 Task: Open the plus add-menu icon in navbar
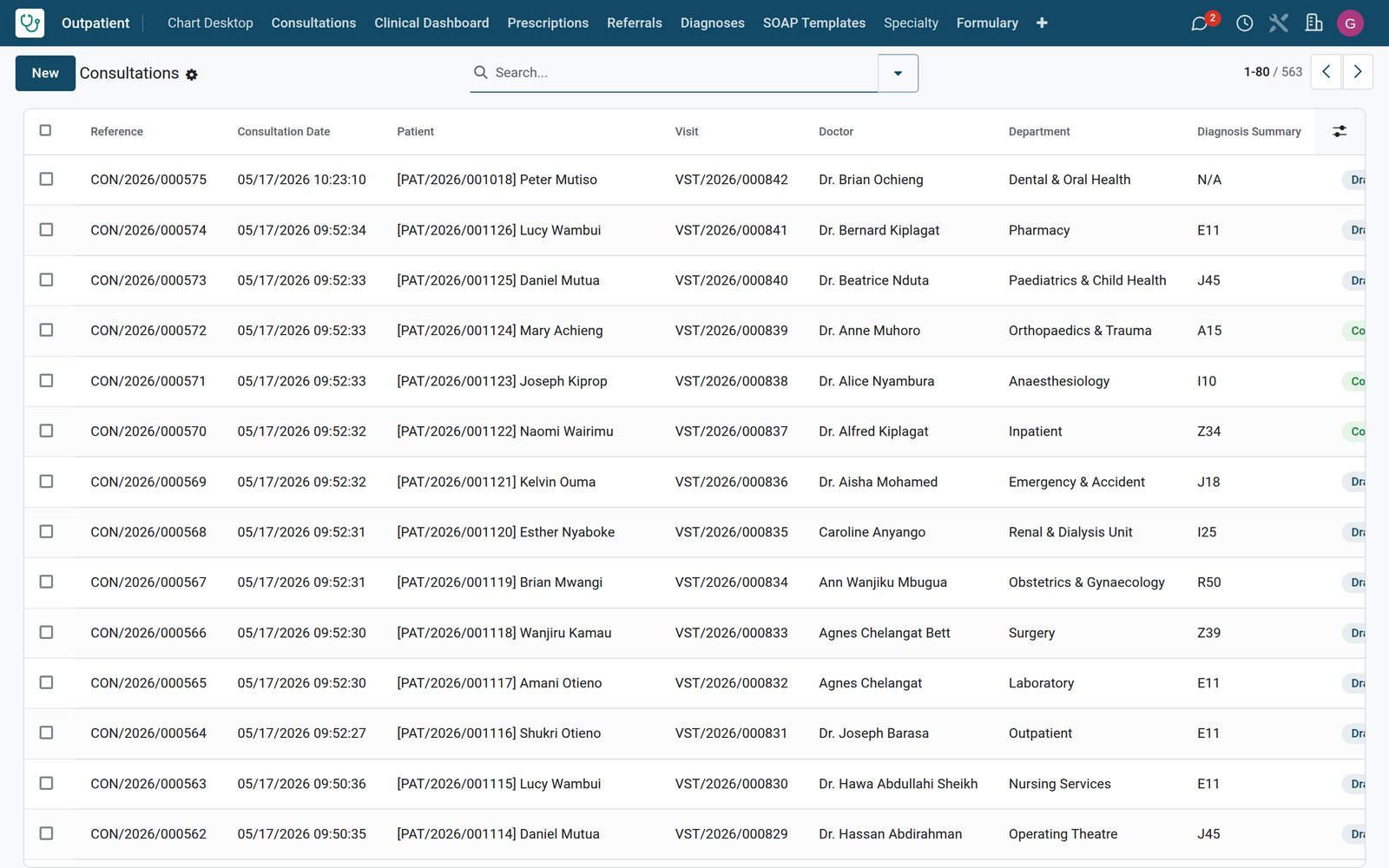[x=1042, y=23]
